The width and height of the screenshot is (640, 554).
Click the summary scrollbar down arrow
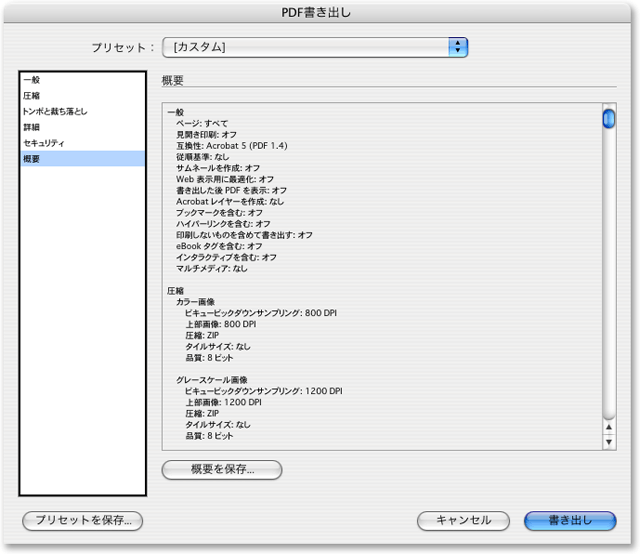point(608,441)
